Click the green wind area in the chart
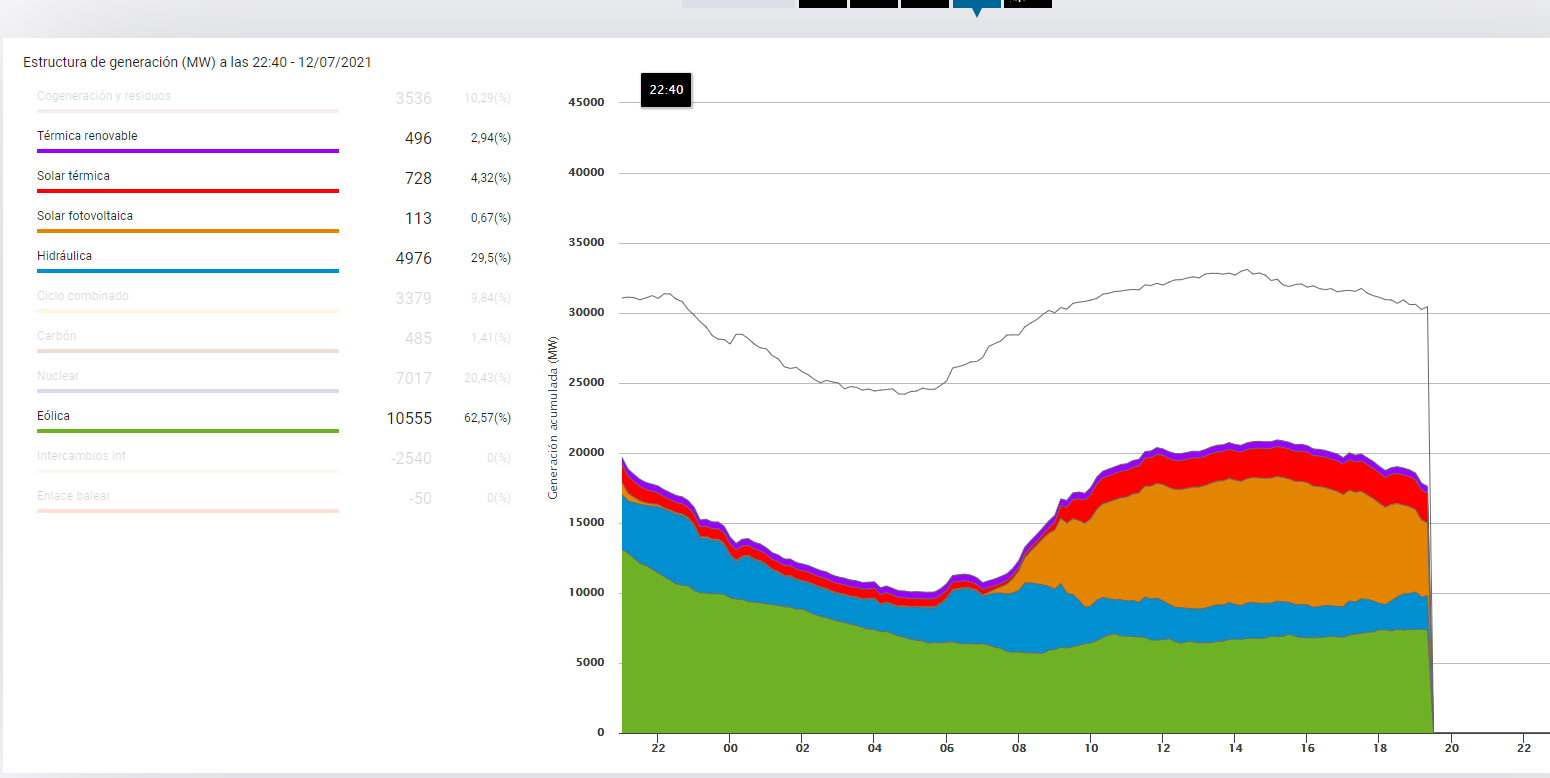This screenshot has width=1550, height=778. point(900,690)
